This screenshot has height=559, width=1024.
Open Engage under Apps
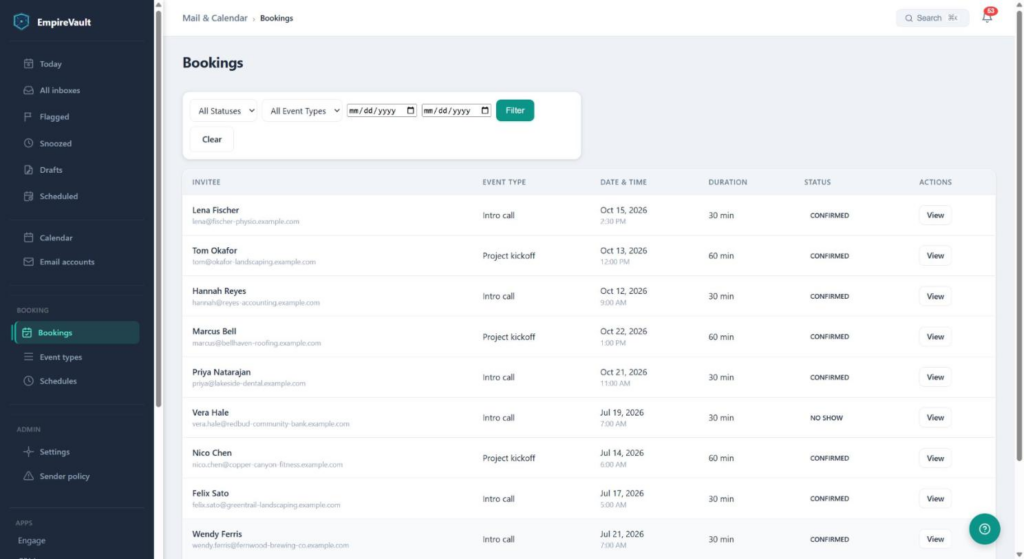(31, 540)
